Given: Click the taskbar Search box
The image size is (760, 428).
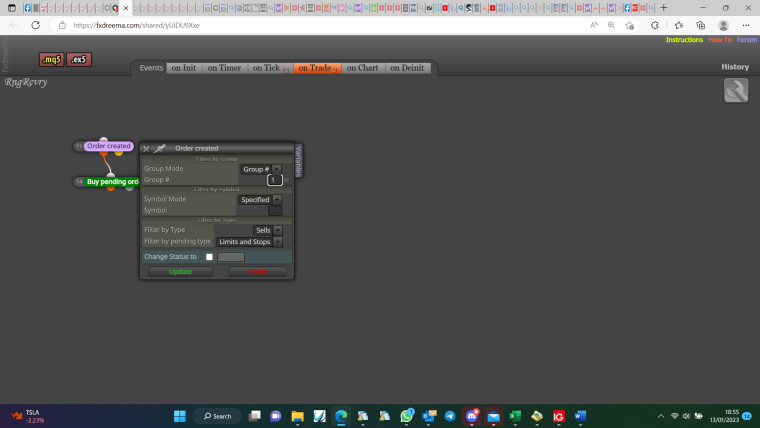Looking at the screenshot, I should [218, 416].
